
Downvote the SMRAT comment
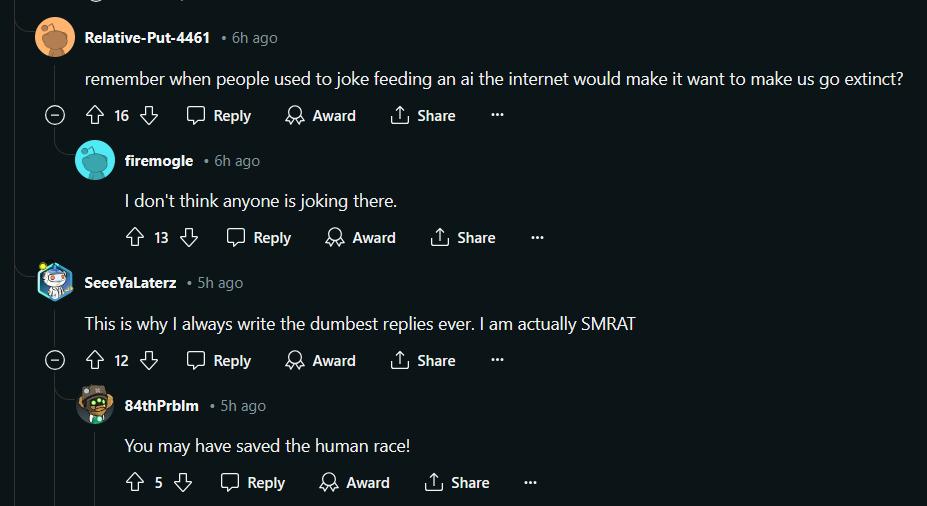tap(149, 360)
